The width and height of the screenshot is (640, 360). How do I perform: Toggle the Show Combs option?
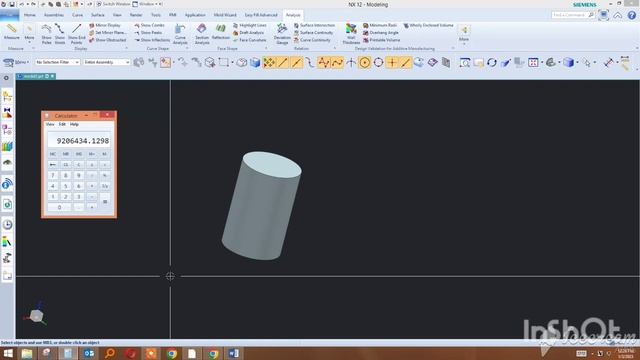click(149, 25)
